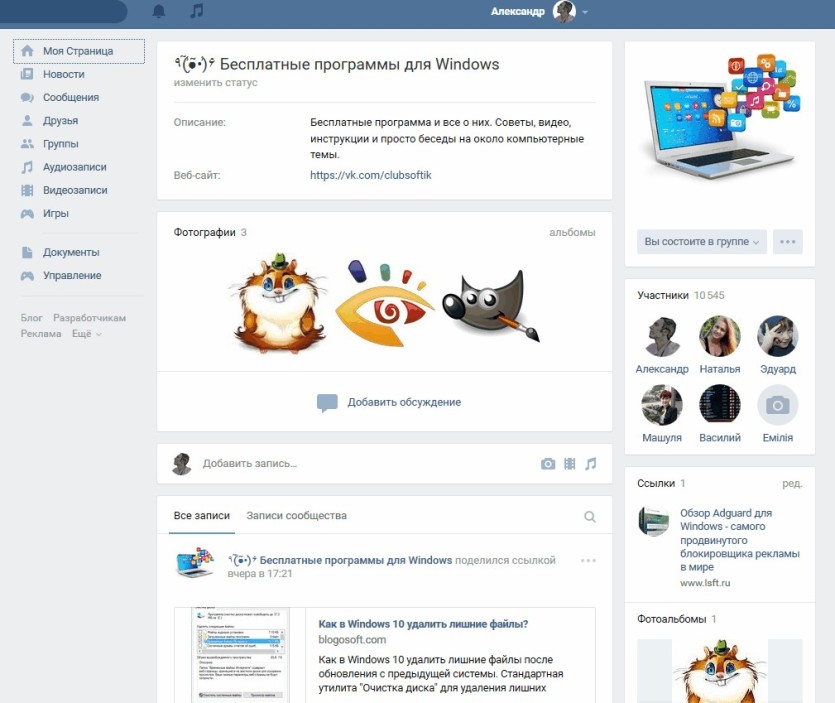Open the GIMP mascot photo
The height and width of the screenshot is (703, 835).
491,306
